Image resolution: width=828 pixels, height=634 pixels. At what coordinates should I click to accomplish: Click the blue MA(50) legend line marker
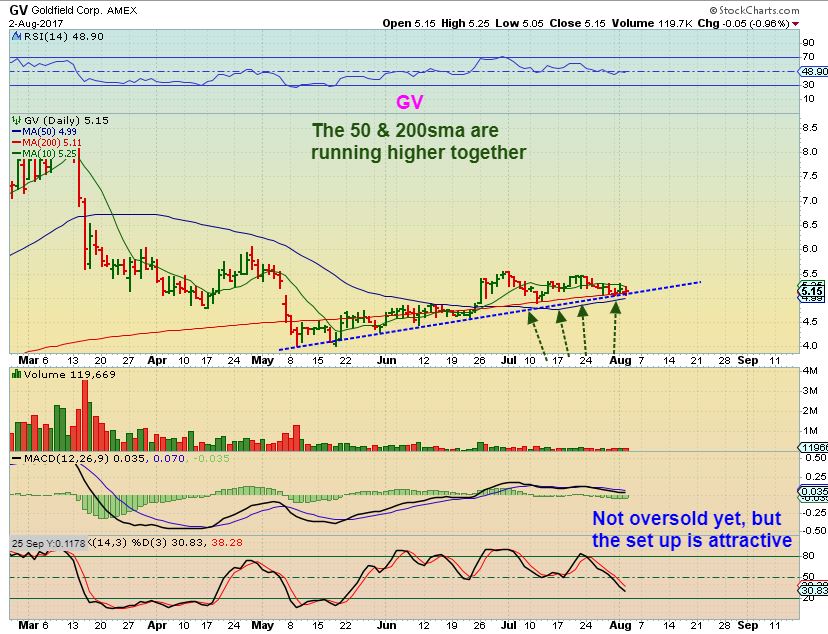coord(16,131)
